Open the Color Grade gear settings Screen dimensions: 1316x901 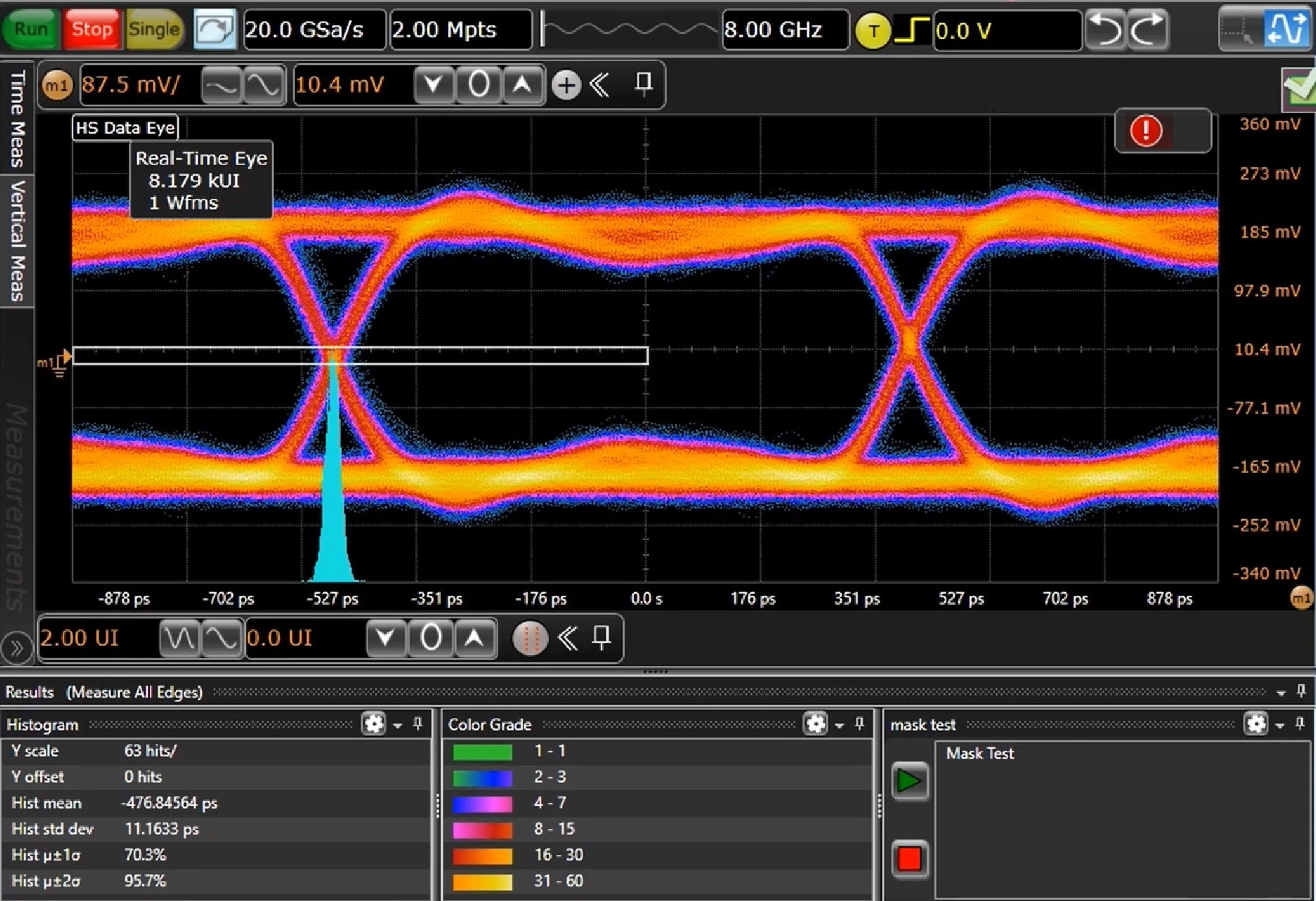816,724
